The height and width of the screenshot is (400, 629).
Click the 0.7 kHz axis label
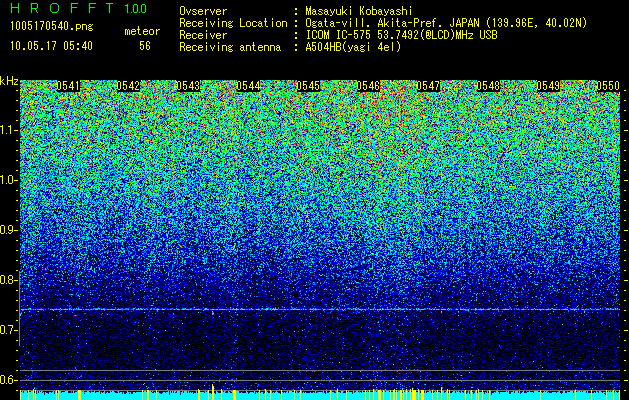pos(9,330)
